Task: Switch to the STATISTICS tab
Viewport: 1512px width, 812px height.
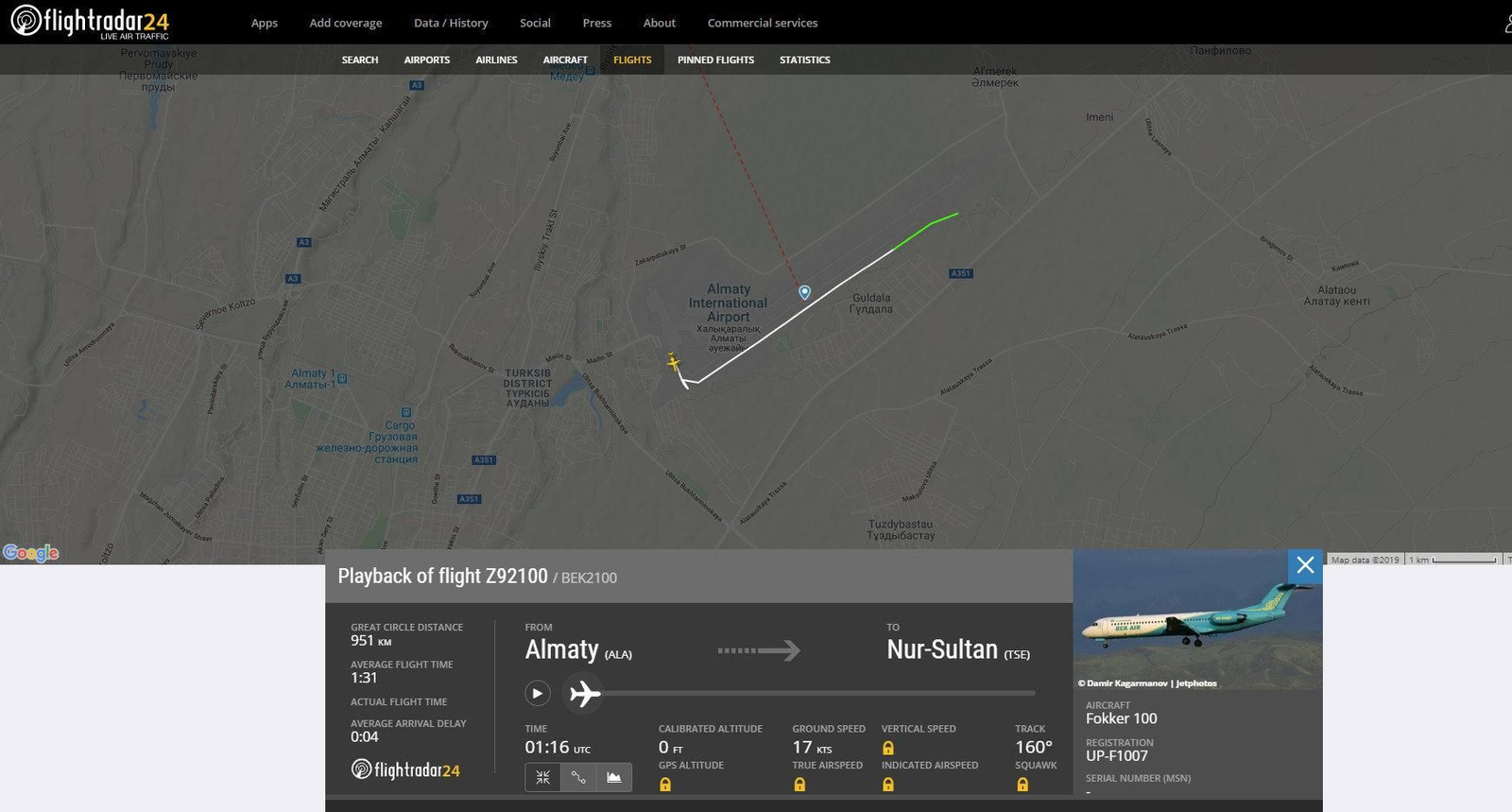Action: (805, 60)
